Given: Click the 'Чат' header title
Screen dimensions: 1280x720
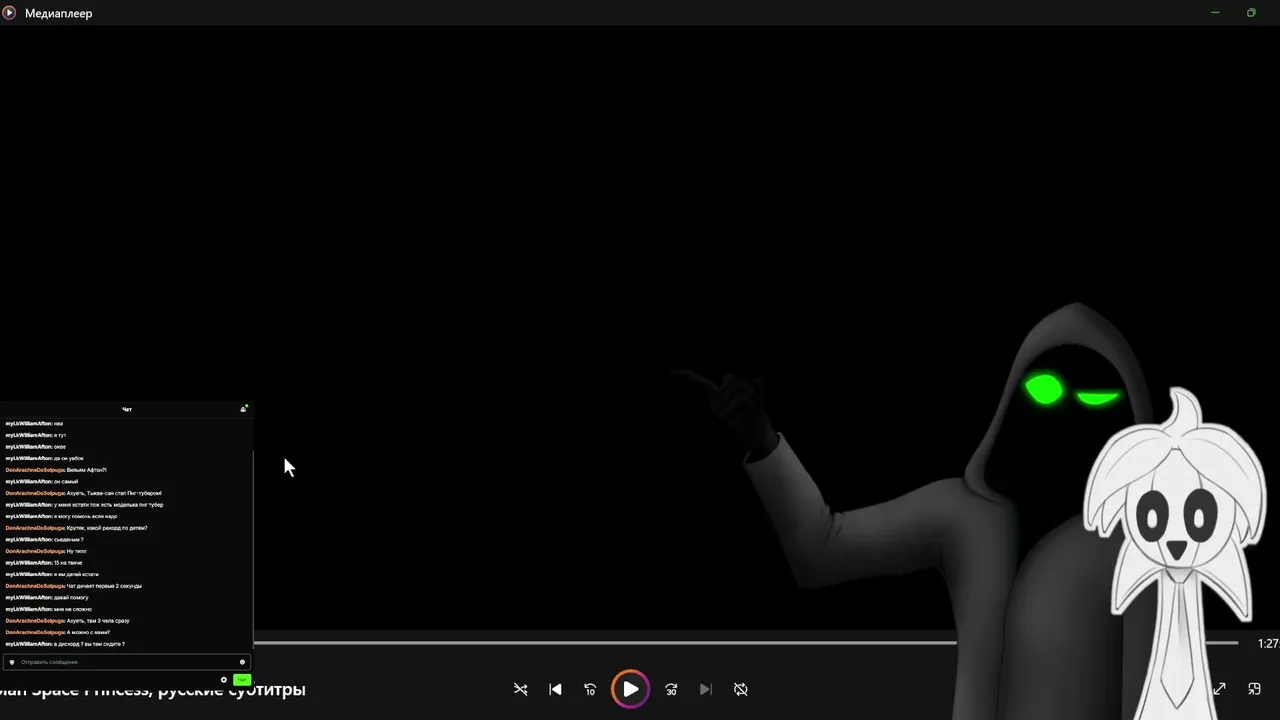Looking at the screenshot, I should click(127, 409).
